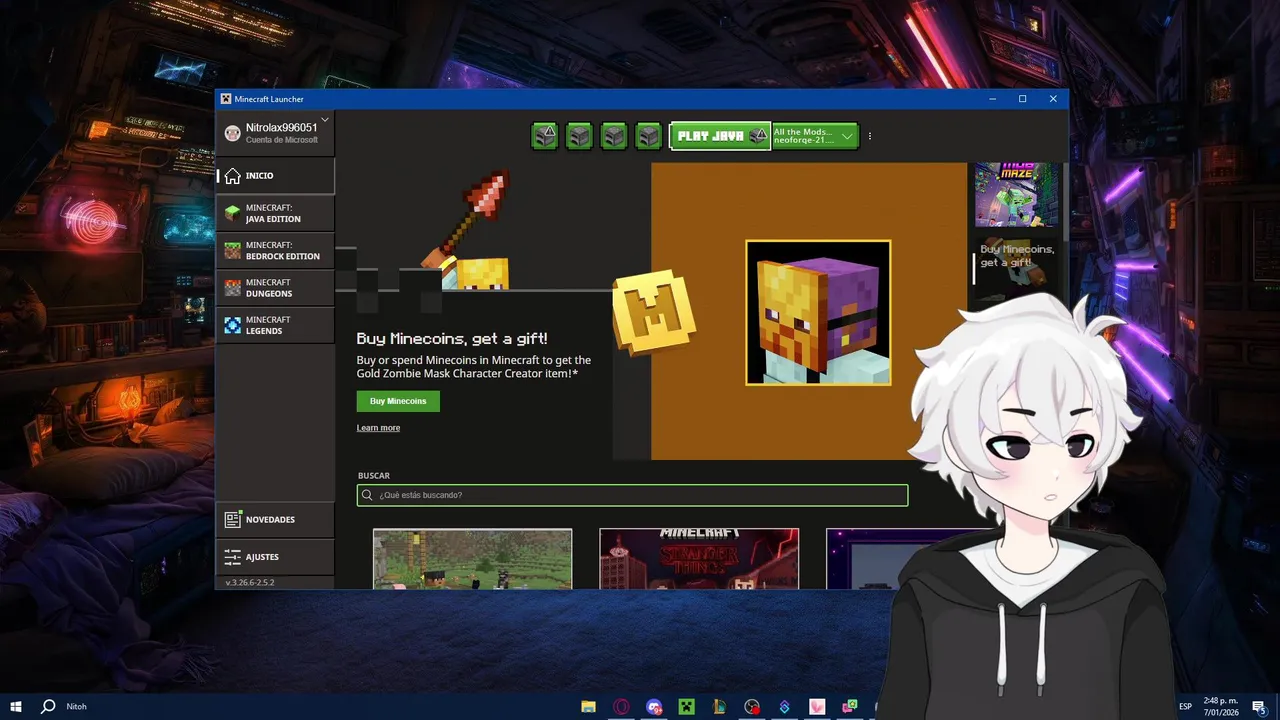1280x720 pixels.
Task: Open Discord from the taskbar
Action: tap(654, 707)
